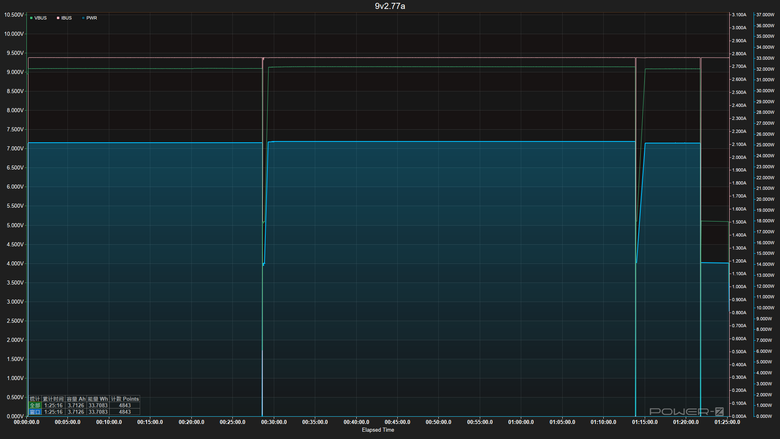Click the 01:00:00.0 time axis tick

(521, 422)
